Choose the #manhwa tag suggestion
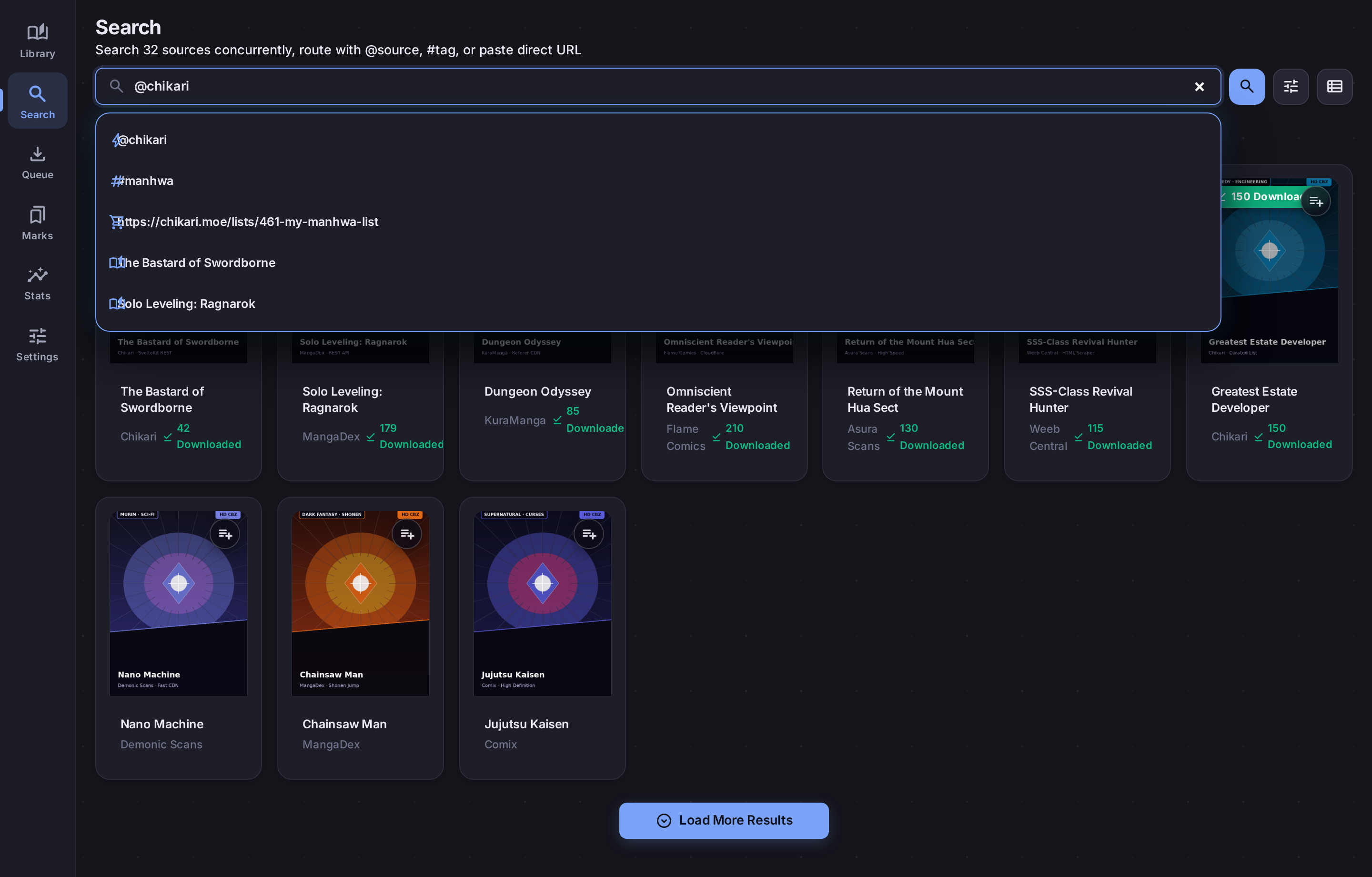This screenshot has height=877, width=1372. [658, 181]
